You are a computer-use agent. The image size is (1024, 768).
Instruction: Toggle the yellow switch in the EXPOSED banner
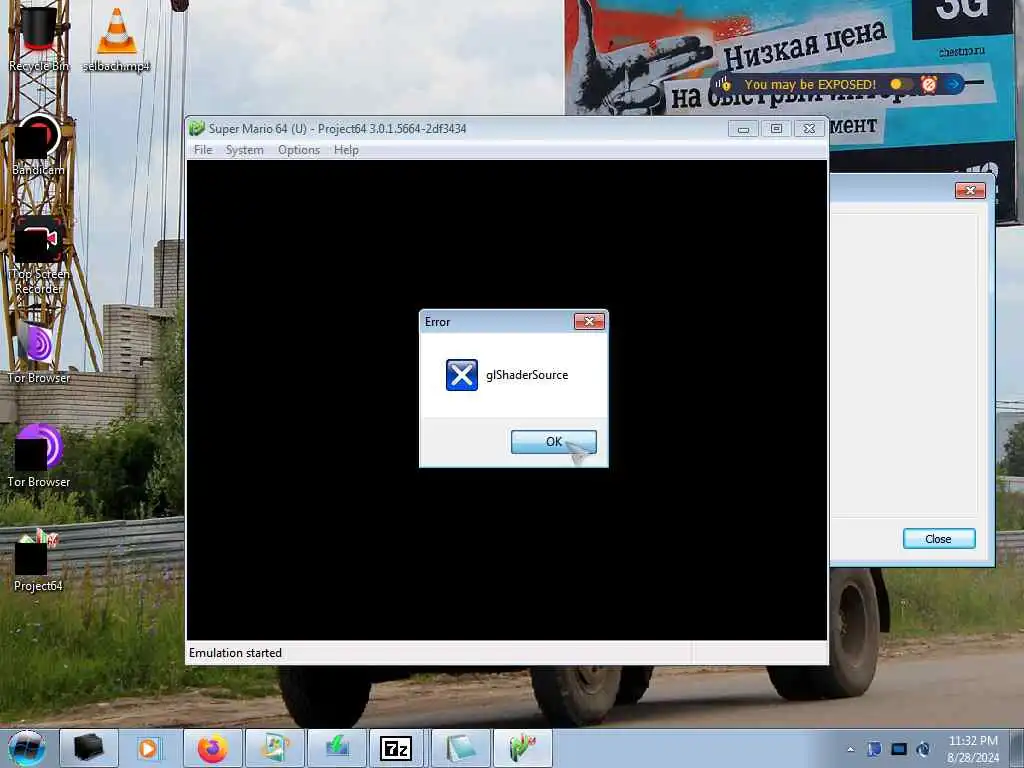point(900,84)
